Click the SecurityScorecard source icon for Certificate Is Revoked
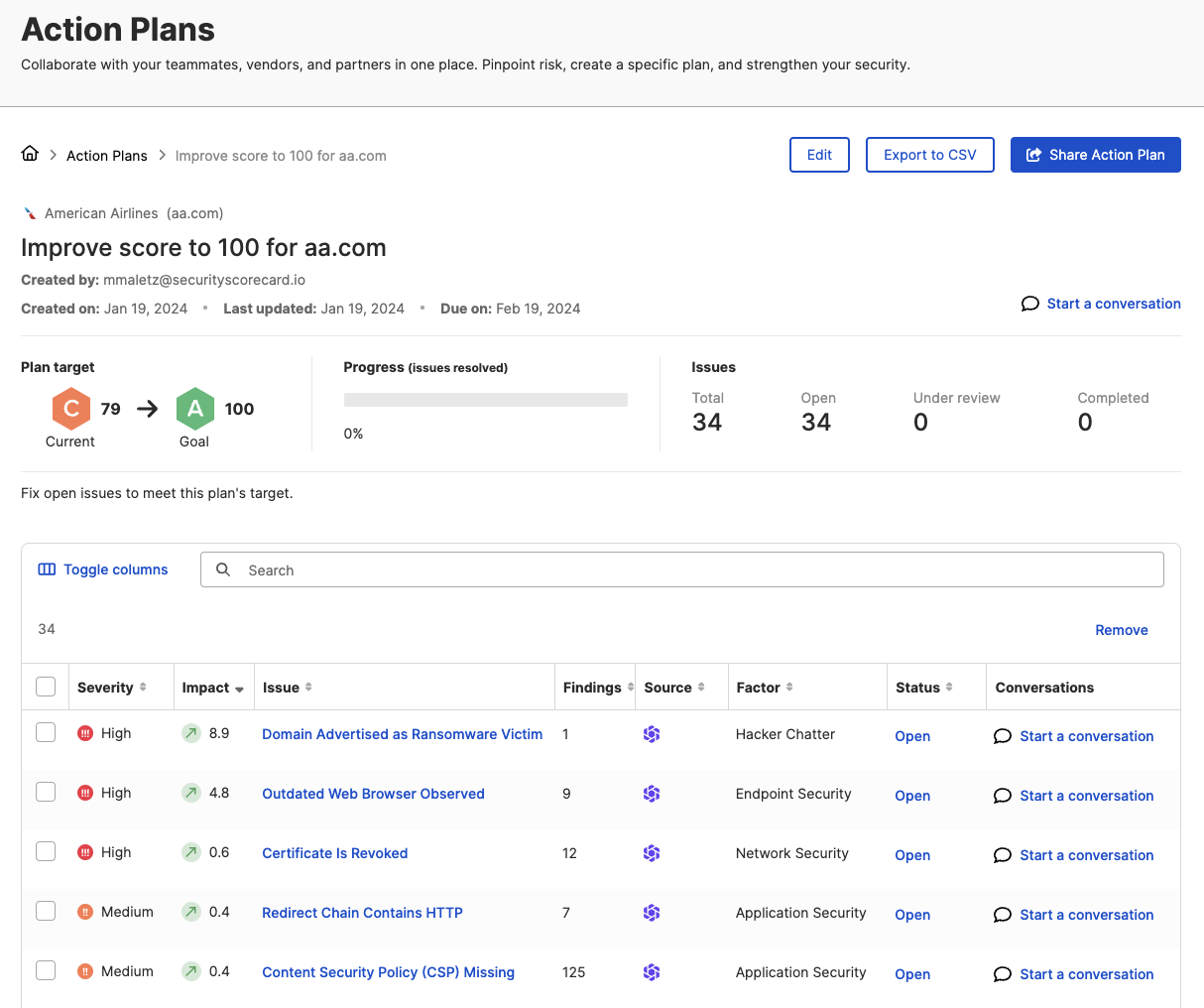The height and width of the screenshot is (1008, 1204). [x=652, y=853]
